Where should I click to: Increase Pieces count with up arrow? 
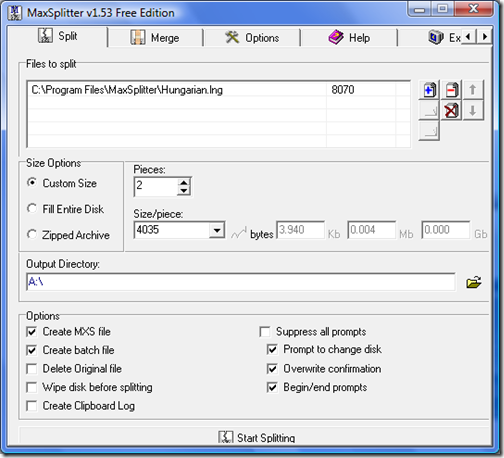[184, 183]
